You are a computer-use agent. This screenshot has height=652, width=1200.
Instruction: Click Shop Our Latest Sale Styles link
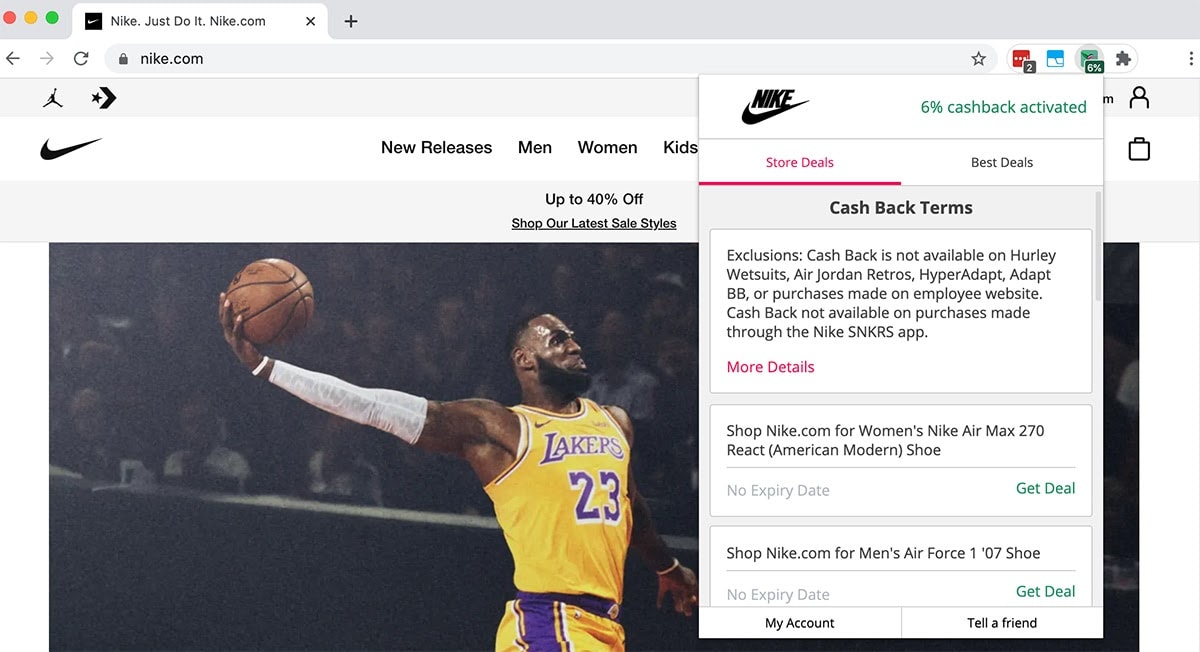594,223
